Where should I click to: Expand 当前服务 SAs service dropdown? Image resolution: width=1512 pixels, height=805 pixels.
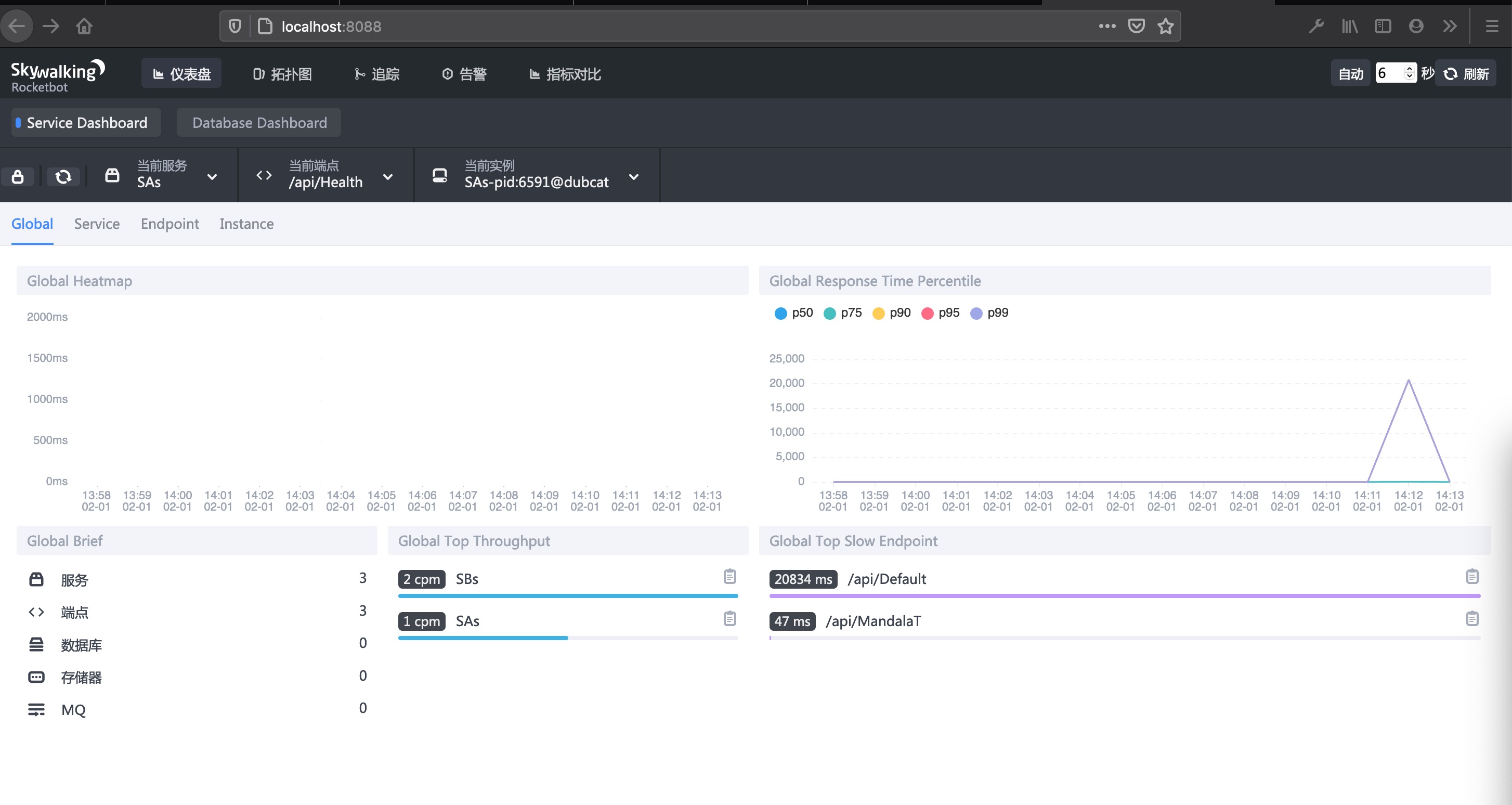[x=162, y=174]
